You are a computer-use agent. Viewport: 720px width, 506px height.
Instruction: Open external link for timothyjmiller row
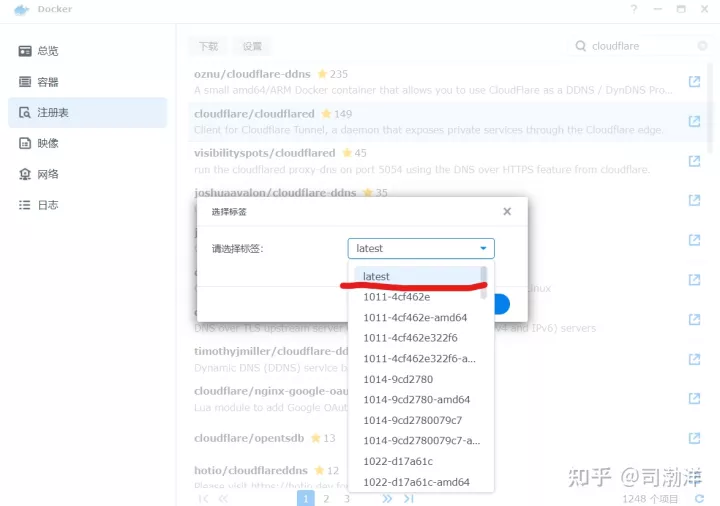(x=694, y=359)
